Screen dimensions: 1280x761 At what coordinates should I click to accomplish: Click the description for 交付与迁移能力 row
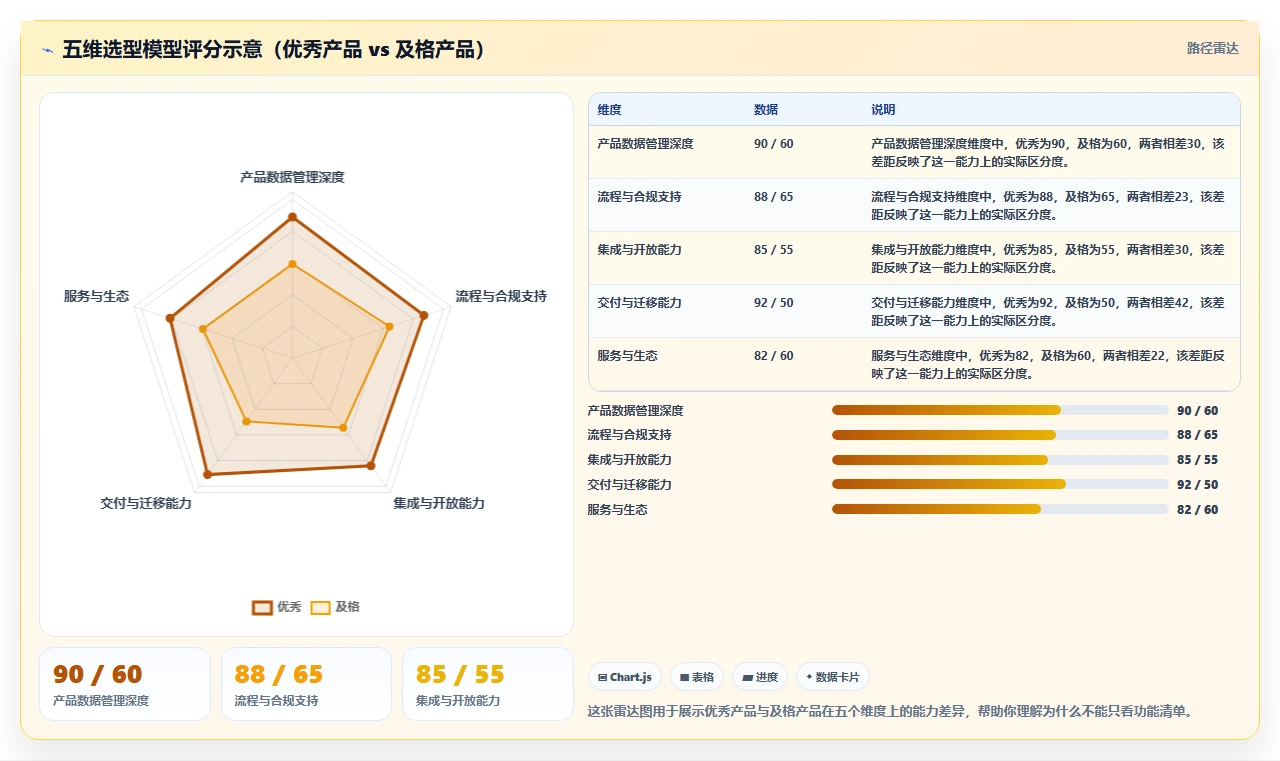click(1047, 311)
